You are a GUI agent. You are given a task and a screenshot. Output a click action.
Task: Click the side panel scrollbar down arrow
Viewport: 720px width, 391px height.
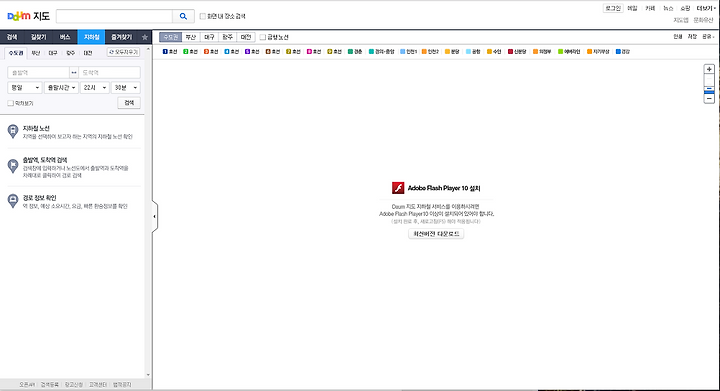click(148, 375)
